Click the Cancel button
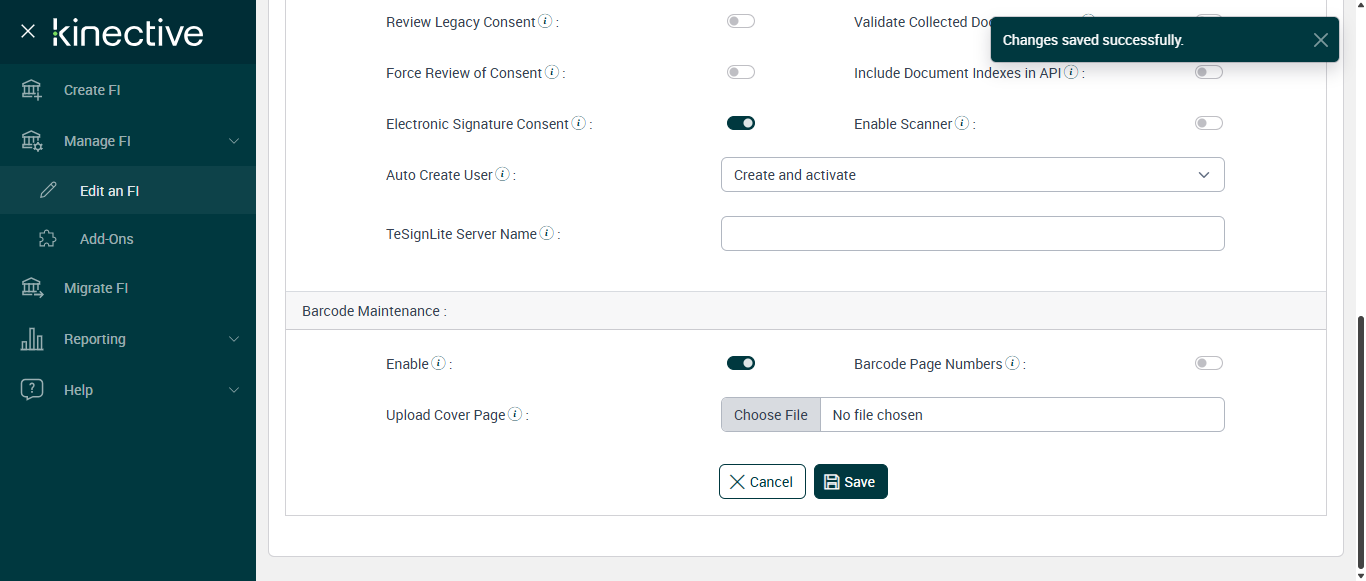Viewport: 1366px width, 581px height. click(x=762, y=482)
